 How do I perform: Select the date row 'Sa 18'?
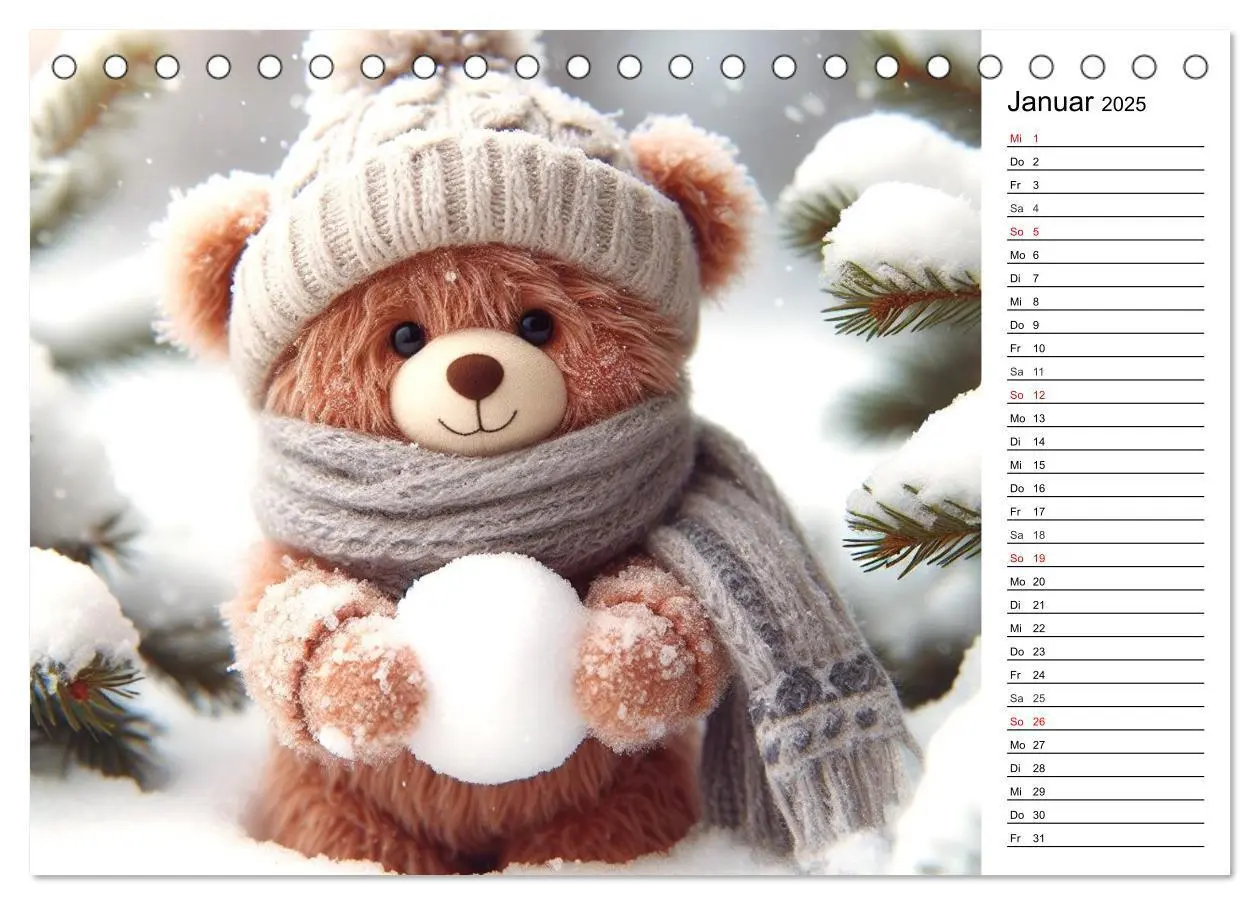tap(1105, 535)
